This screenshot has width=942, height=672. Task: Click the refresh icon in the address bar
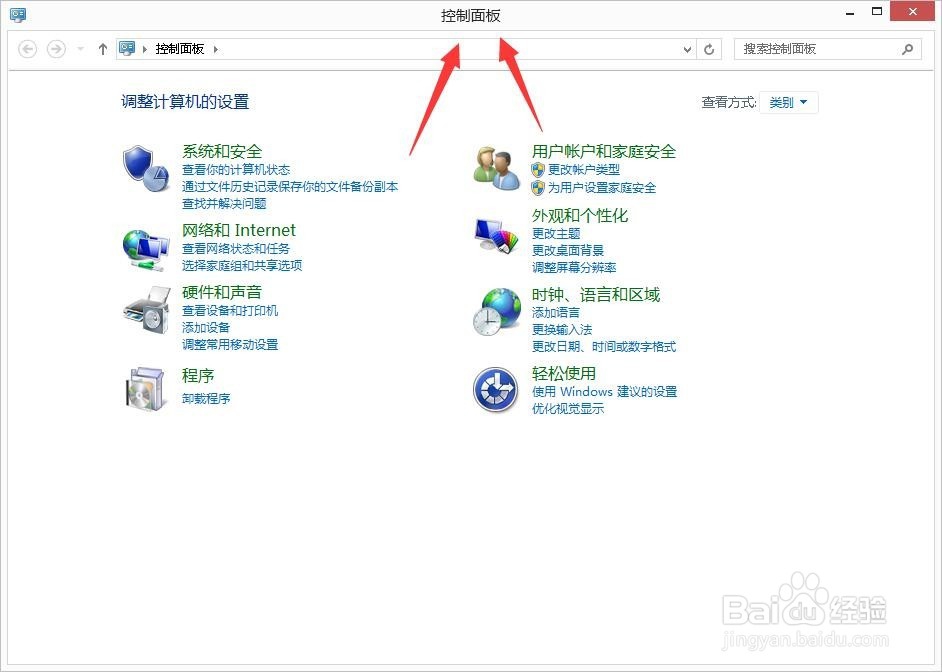(x=709, y=49)
